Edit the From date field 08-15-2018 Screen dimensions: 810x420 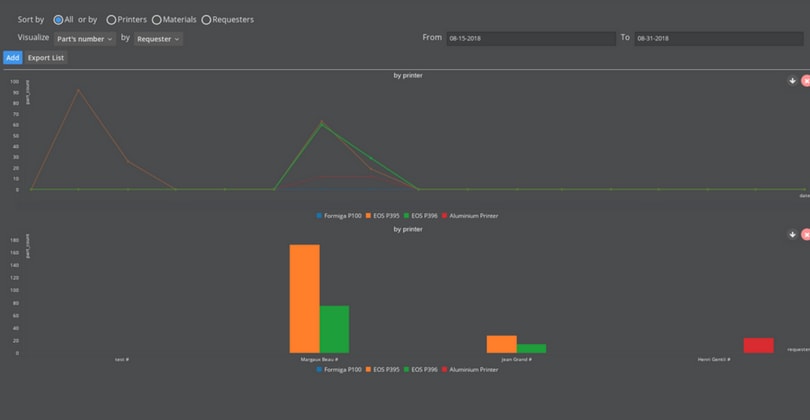tap(531, 38)
